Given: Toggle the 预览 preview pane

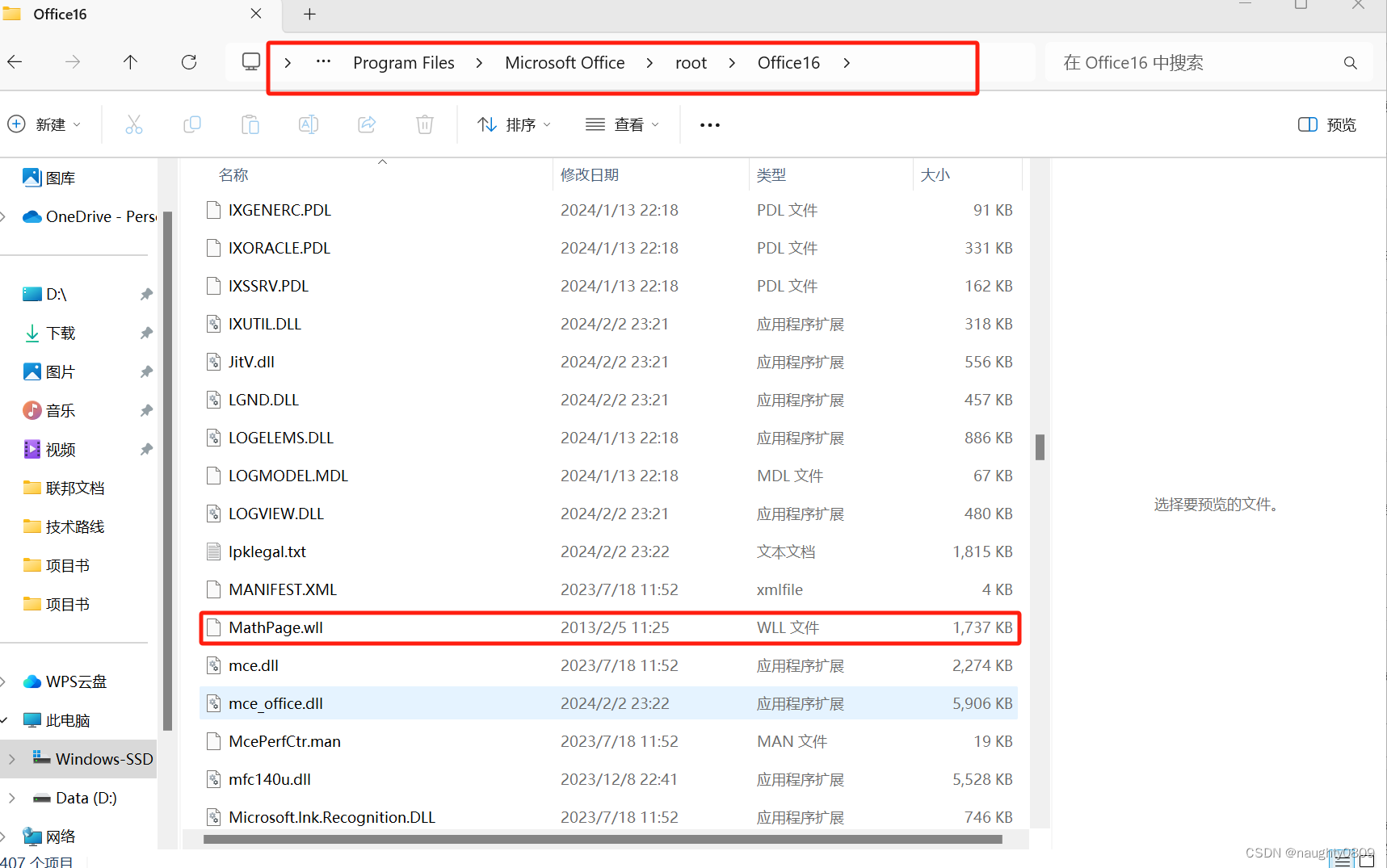Looking at the screenshot, I should 1327,124.
